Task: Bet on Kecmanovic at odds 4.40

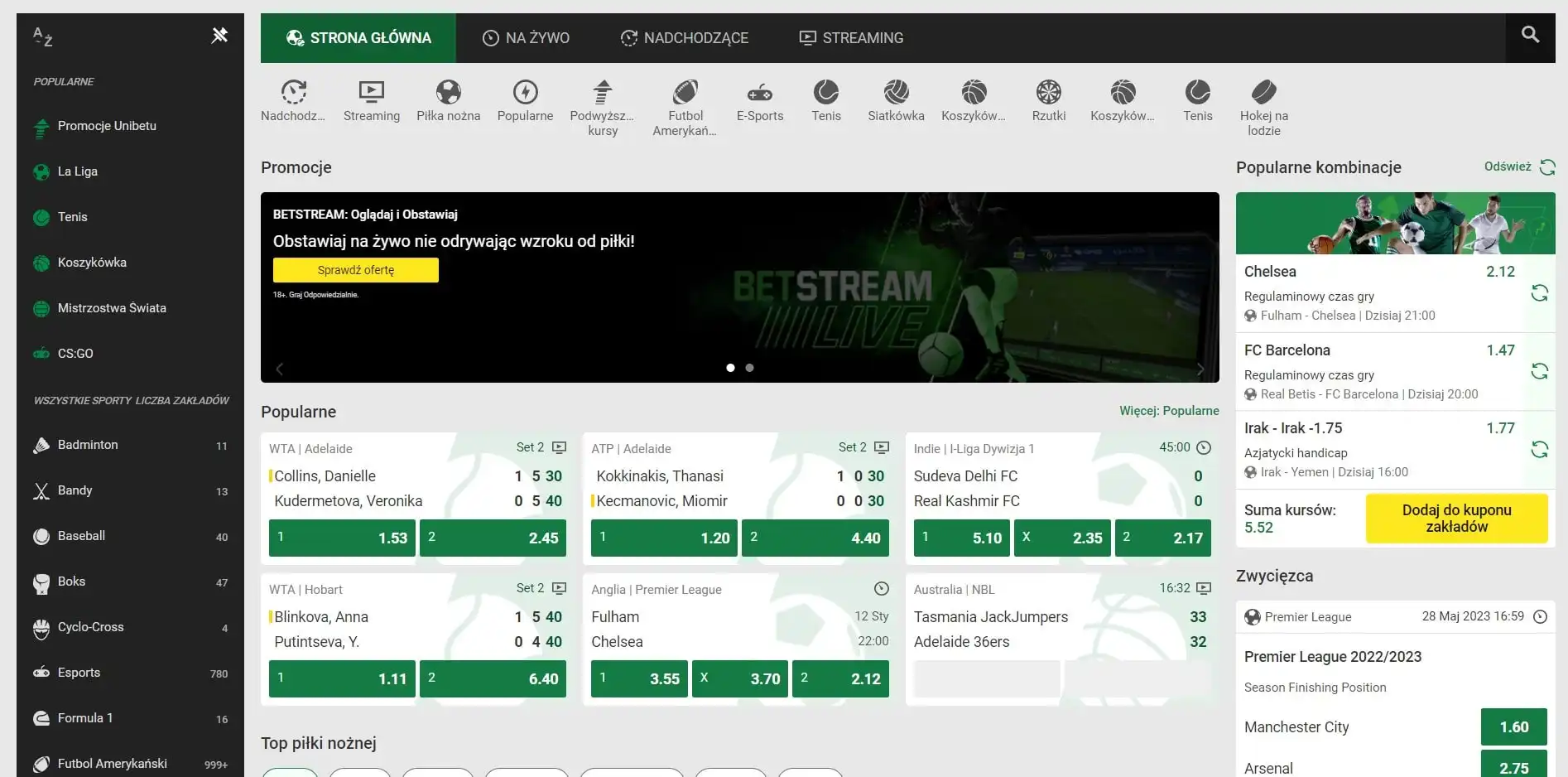Action: pyautogui.click(x=815, y=538)
